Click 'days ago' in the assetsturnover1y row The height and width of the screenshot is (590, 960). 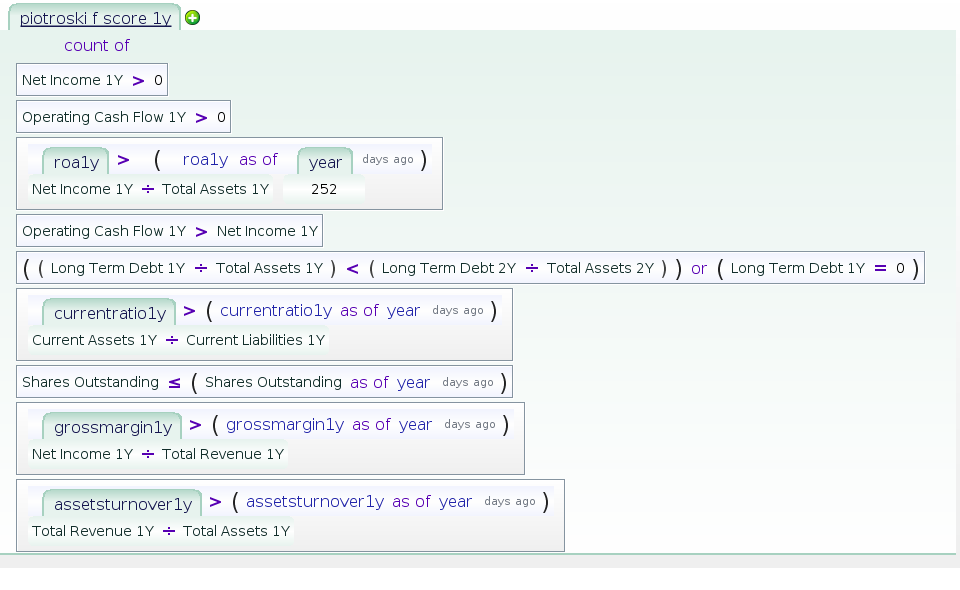(510, 501)
